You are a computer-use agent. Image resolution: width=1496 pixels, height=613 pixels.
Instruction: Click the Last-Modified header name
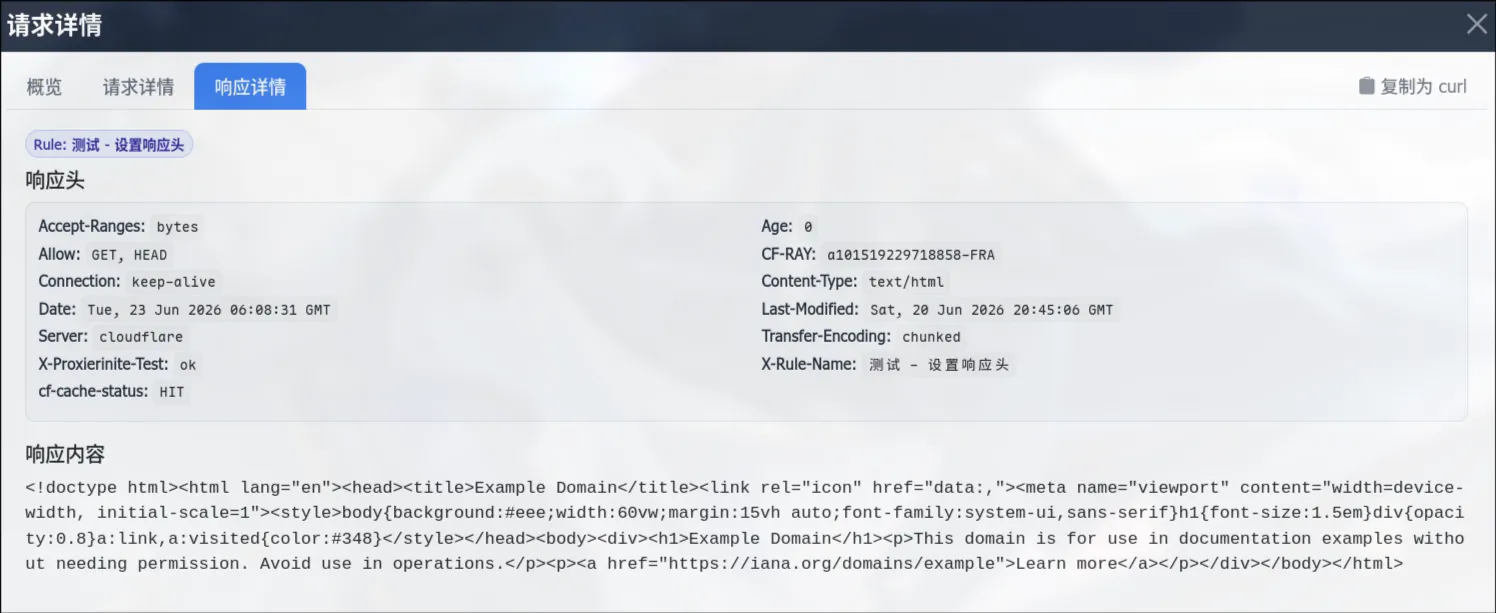click(x=810, y=309)
